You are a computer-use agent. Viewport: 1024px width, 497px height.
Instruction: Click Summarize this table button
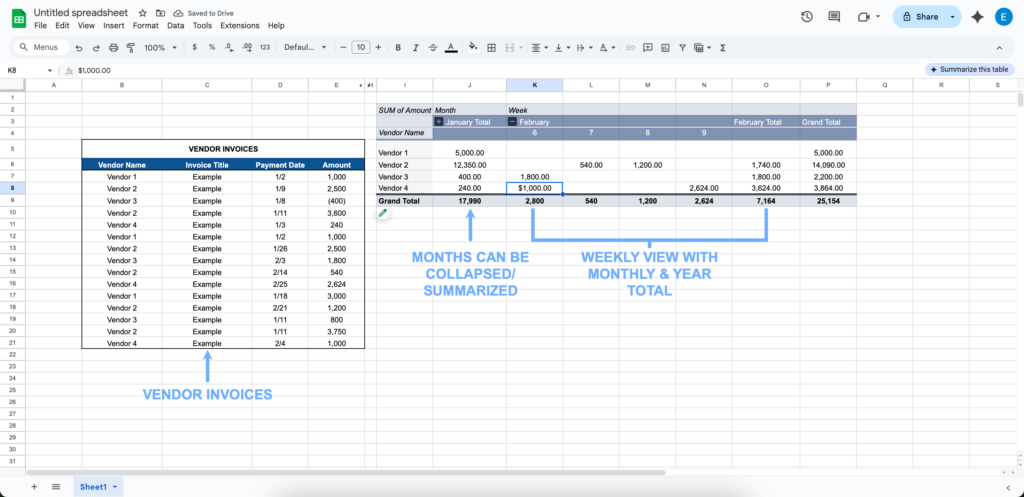[x=970, y=69]
